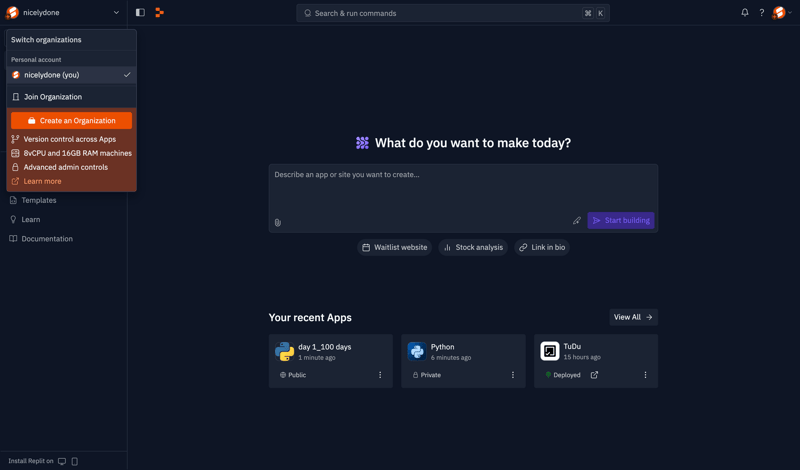
Task: Click the Install Replit on label
Action: click(x=31, y=461)
